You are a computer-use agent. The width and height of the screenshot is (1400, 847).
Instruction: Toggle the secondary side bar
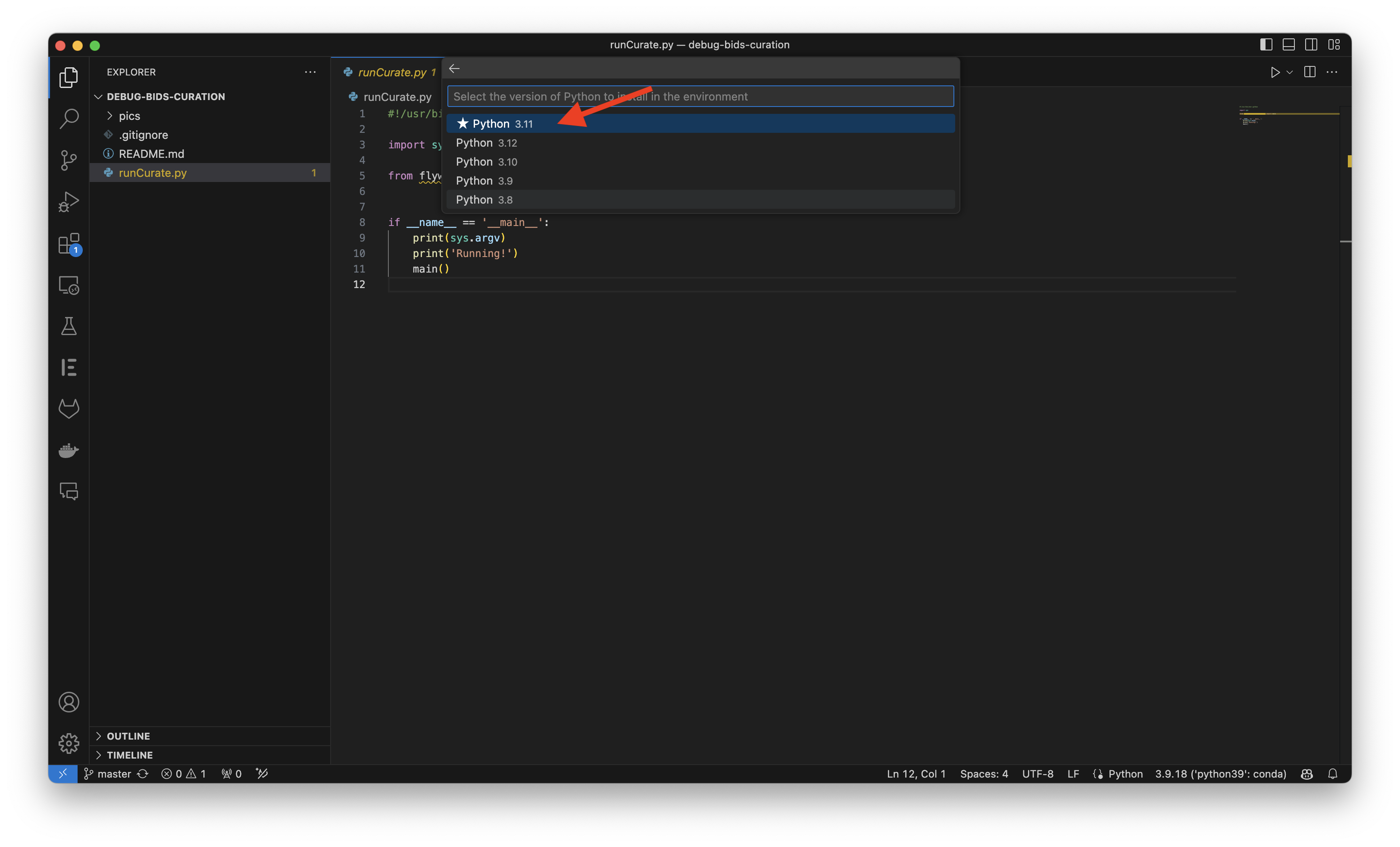click(1311, 44)
